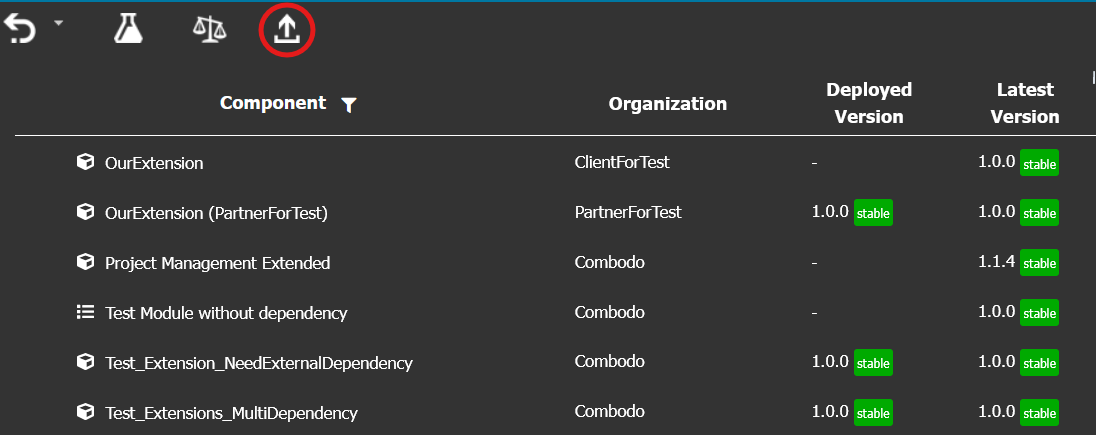
Task: Click the Project Management Extended cube icon
Action: (85, 262)
